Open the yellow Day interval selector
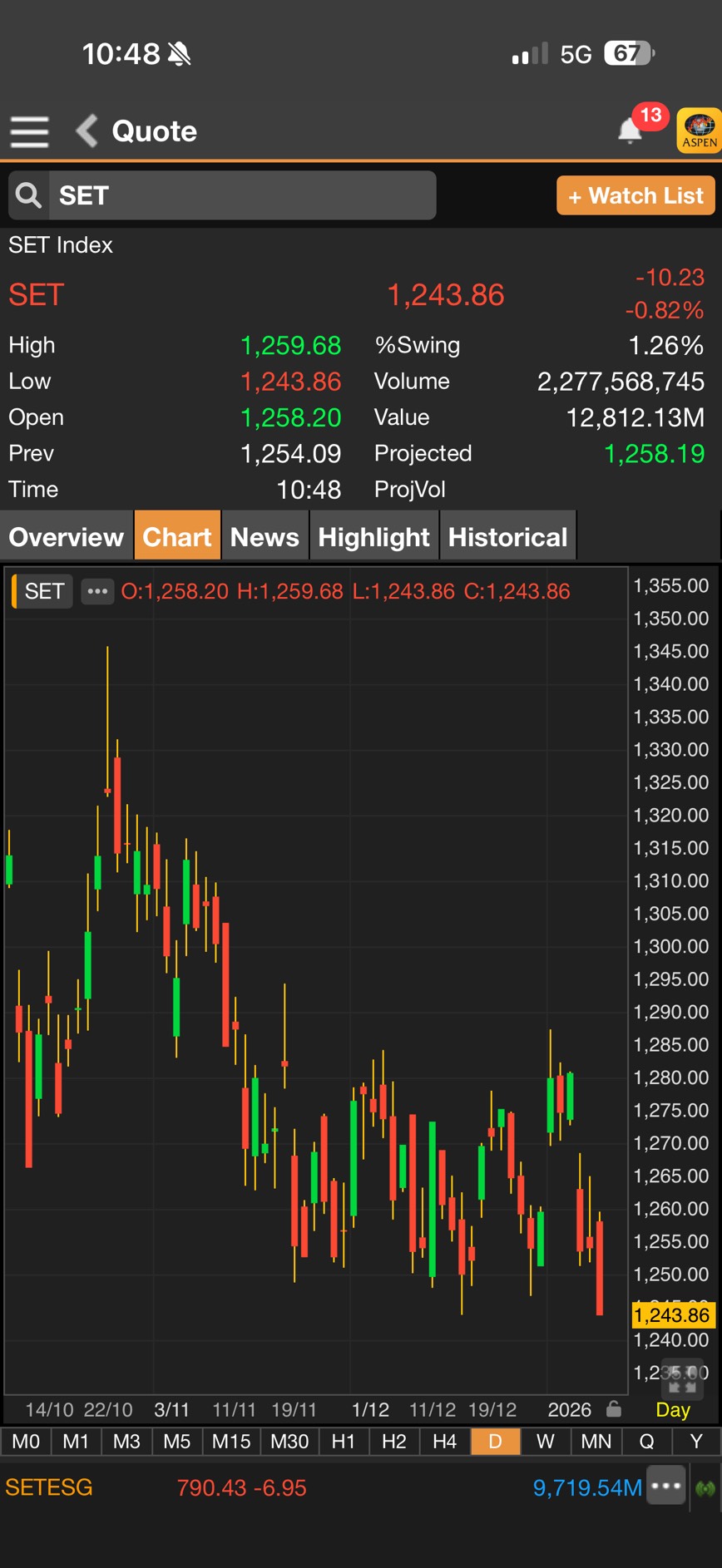 (673, 1409)
